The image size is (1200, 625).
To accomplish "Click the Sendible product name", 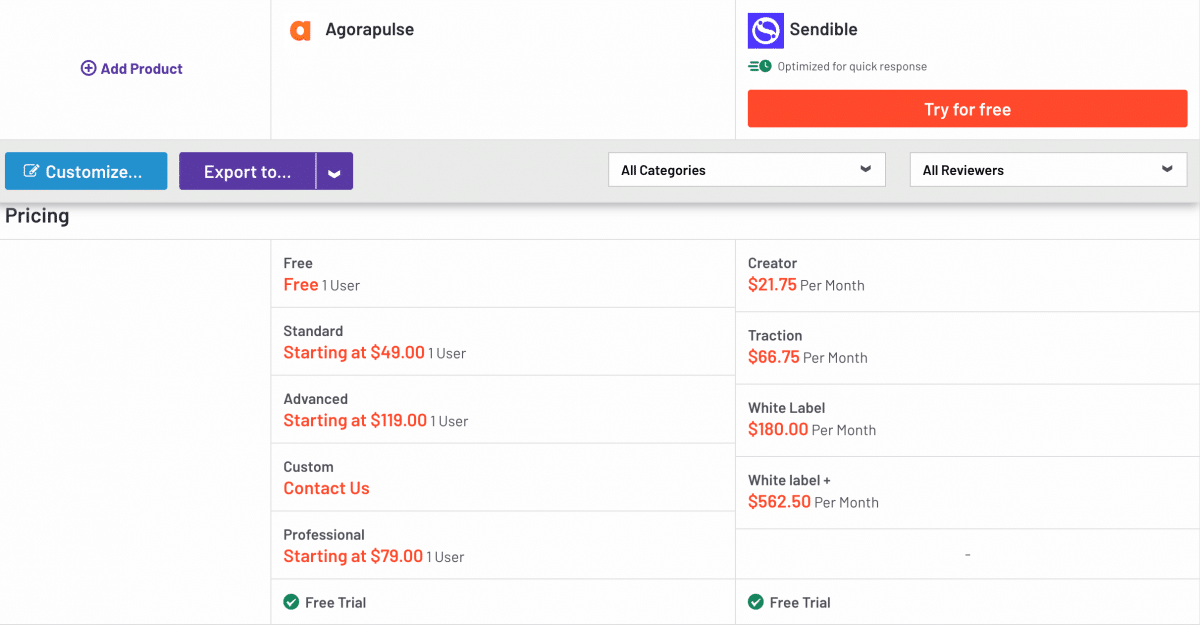I will (823, 30).
